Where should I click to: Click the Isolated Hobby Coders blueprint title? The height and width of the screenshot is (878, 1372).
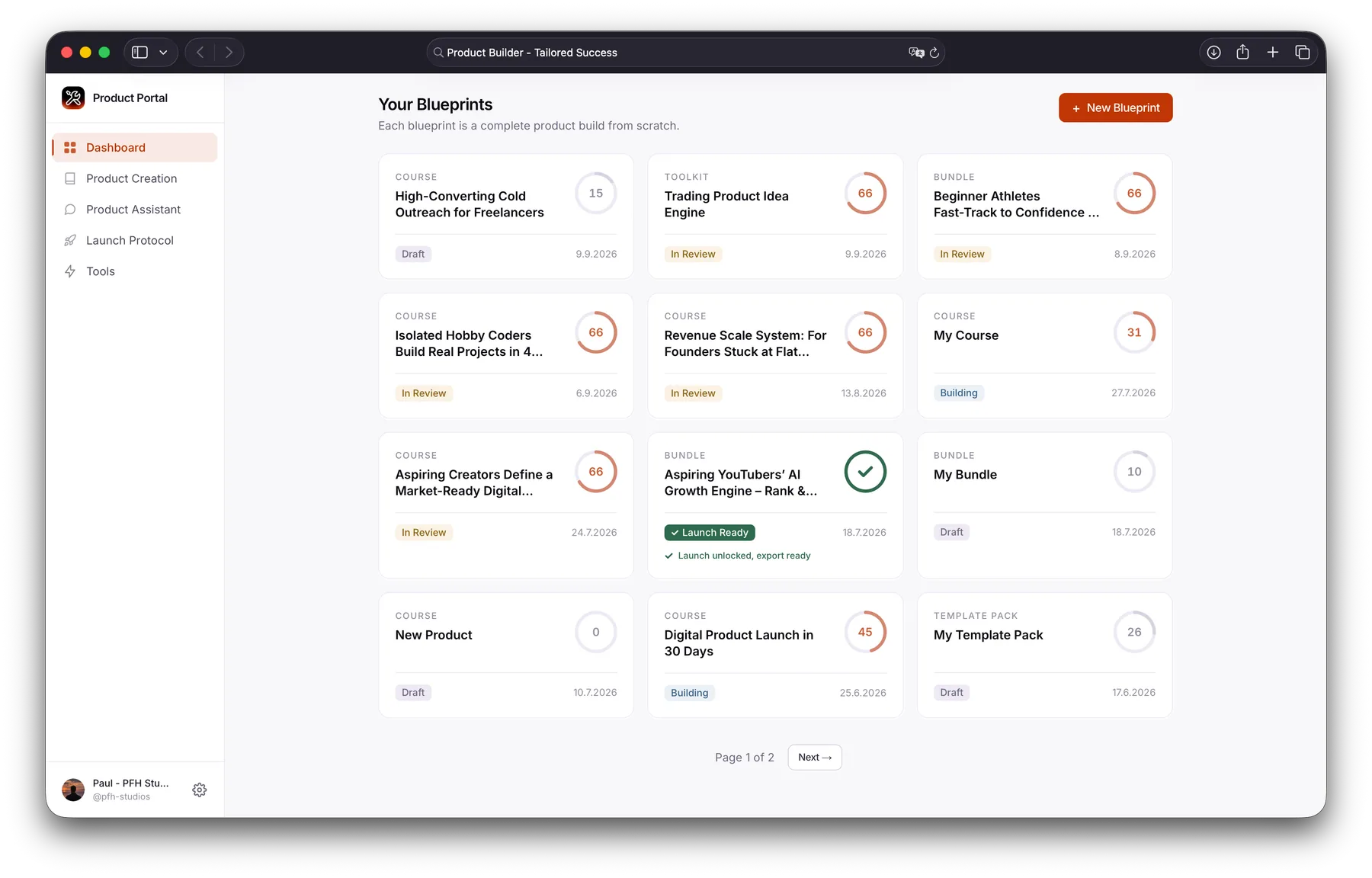click(469, 344)
